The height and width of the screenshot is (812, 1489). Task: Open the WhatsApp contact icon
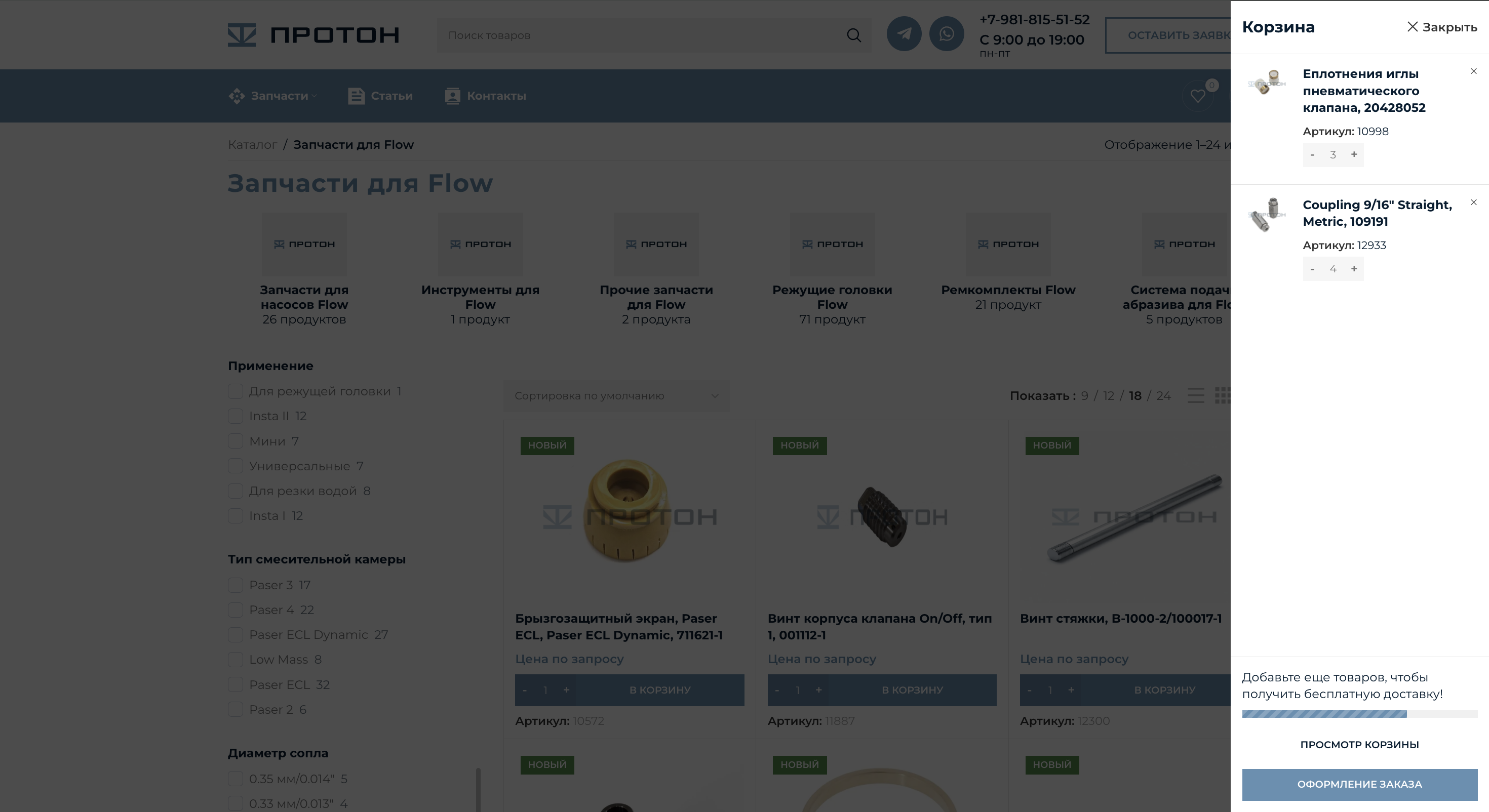pyautogui.click(x=946, y=33)
